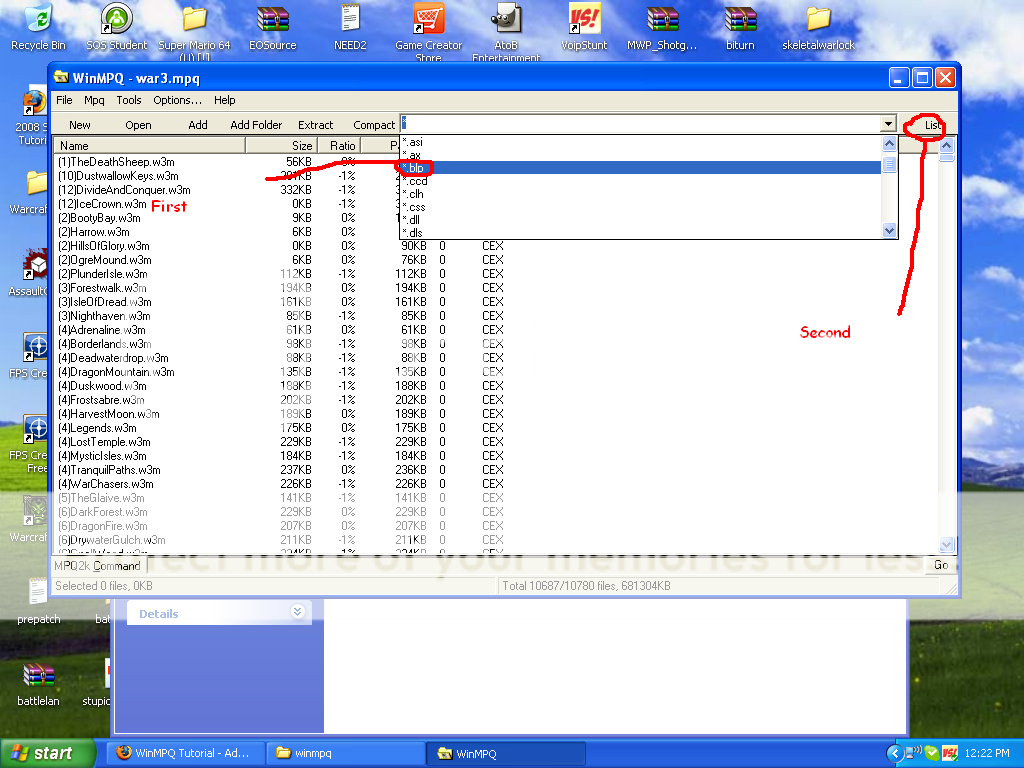Click the Compact toolbar button
Viewport: 1024px width, 768px height.
(374, 125)
